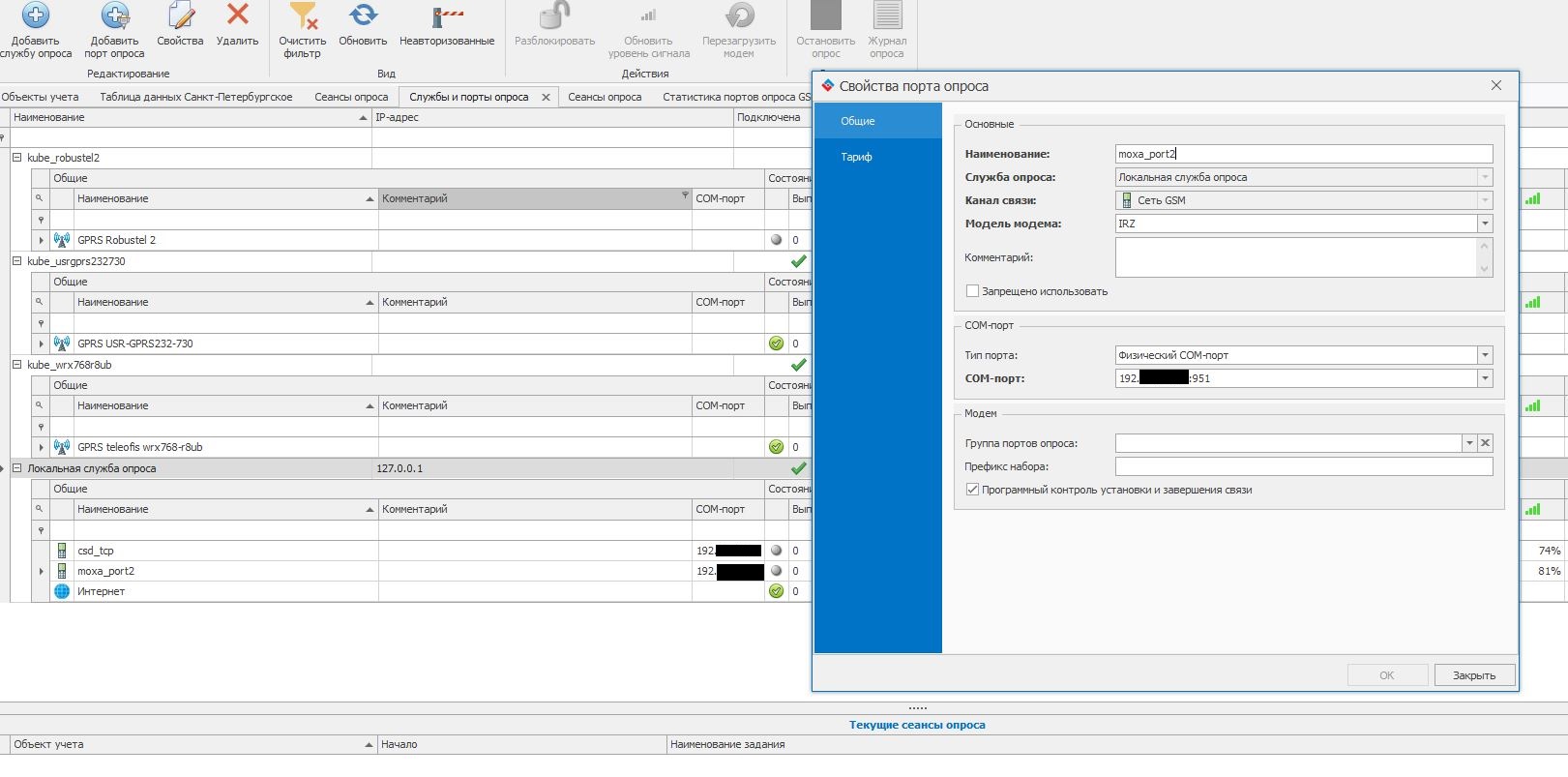Open the 'Тип порта' dropdown
This screenshot has width=1568, height=777.
[x=1484, y=355]
